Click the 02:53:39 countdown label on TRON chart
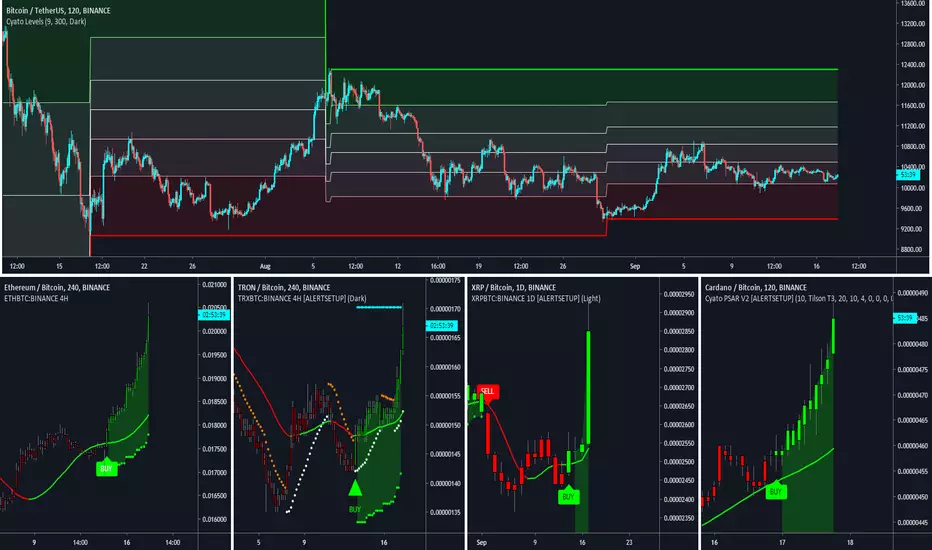This screenshot has width=932, height=550. [x=442, y=325]
